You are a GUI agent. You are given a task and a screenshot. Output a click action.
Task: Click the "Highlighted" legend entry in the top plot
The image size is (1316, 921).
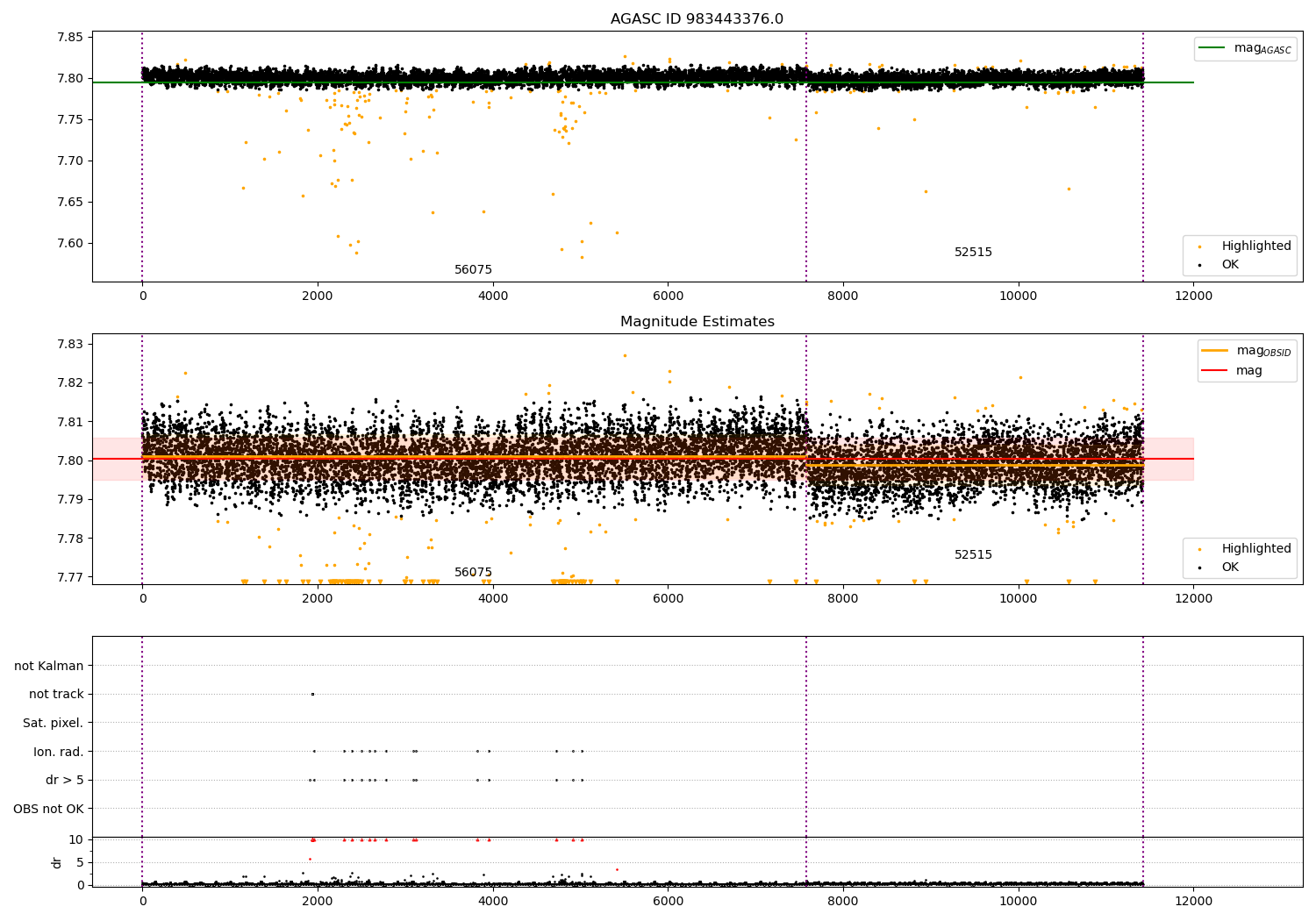point(1256,246)
